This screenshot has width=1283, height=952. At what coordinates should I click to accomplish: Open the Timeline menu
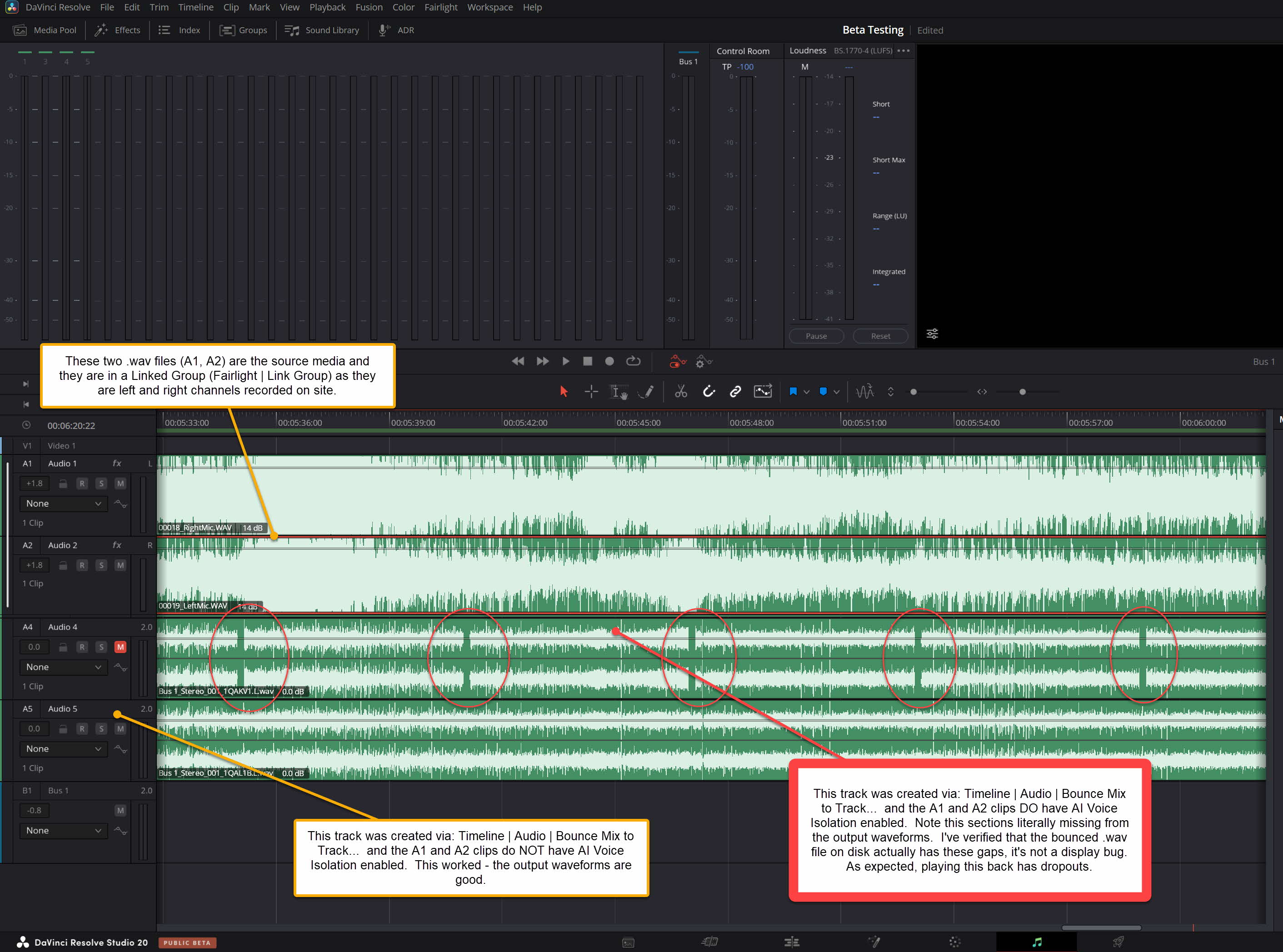point(195,7)
